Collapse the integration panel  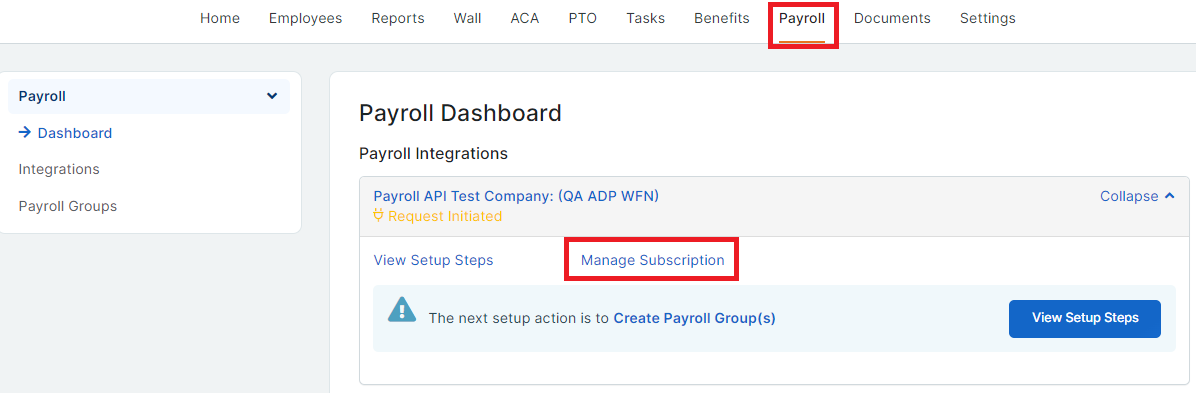tap(1137, 196)
